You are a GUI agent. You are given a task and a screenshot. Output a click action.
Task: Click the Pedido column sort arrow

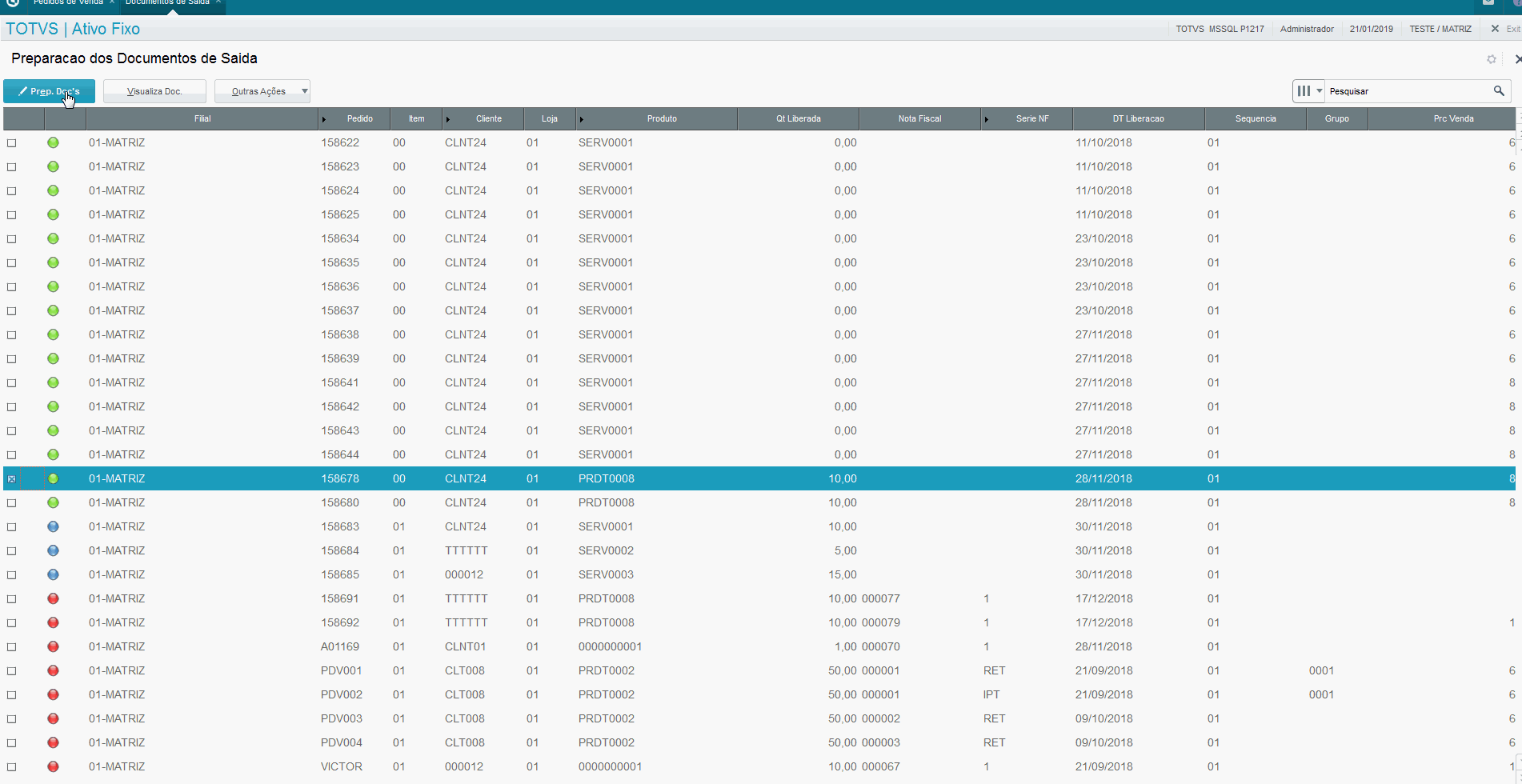pyautogui.click(x=324, y=119)
